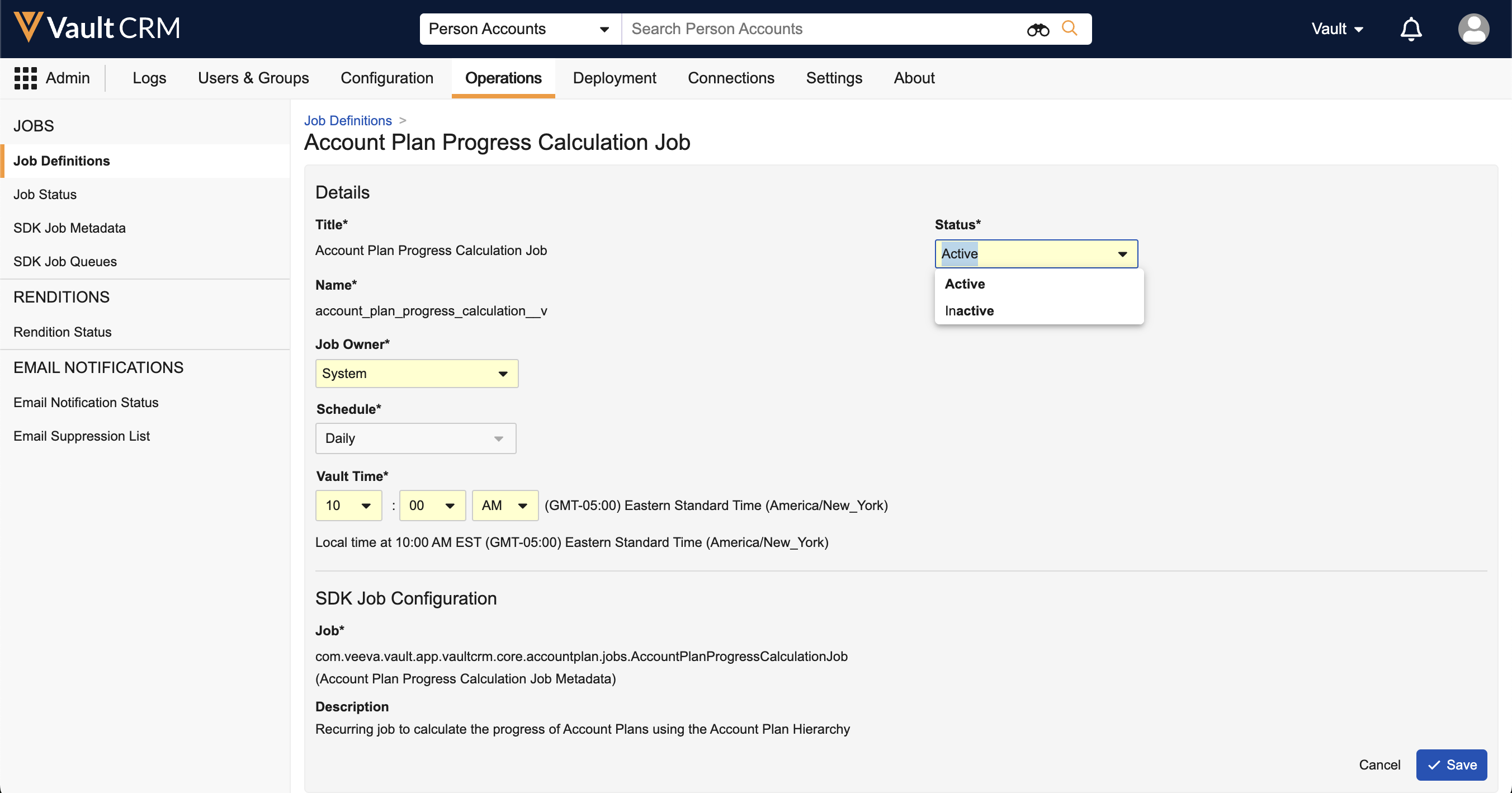The image size is (1512, 793).
Task: Click the orange search magnifier icon
Action: 1070,28
